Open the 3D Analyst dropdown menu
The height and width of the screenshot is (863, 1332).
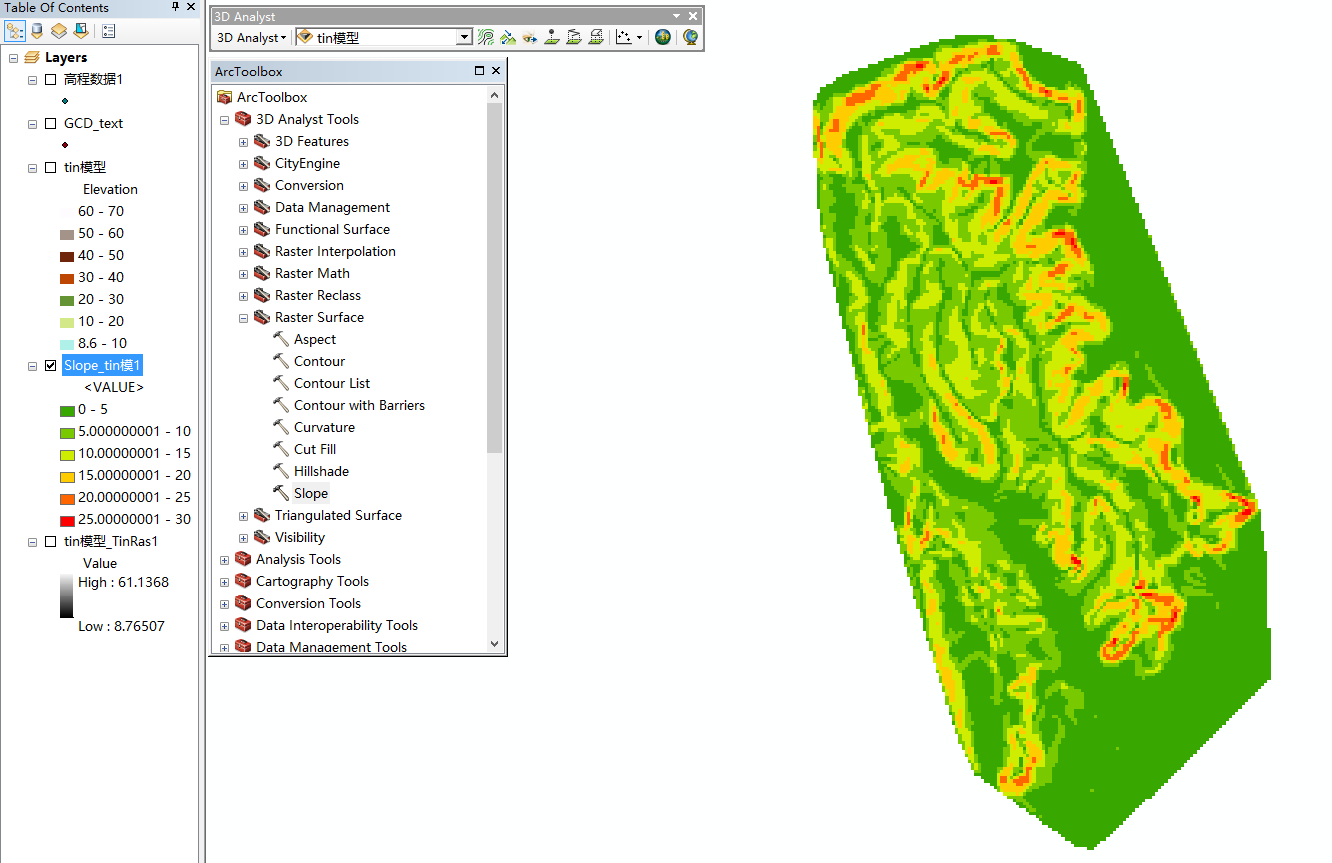click(251, 37)
